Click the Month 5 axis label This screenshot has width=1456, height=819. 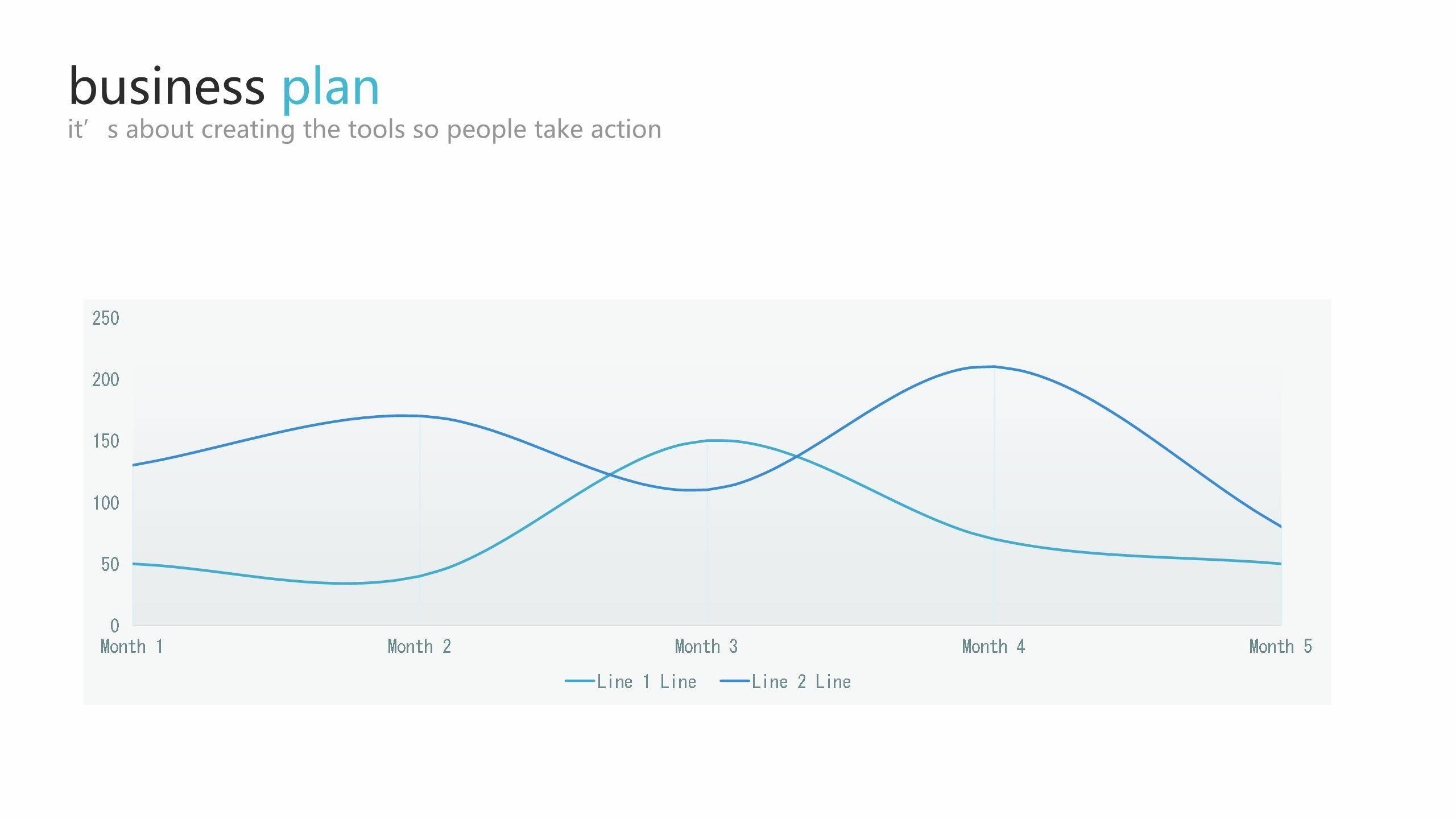click(1280, 647)
